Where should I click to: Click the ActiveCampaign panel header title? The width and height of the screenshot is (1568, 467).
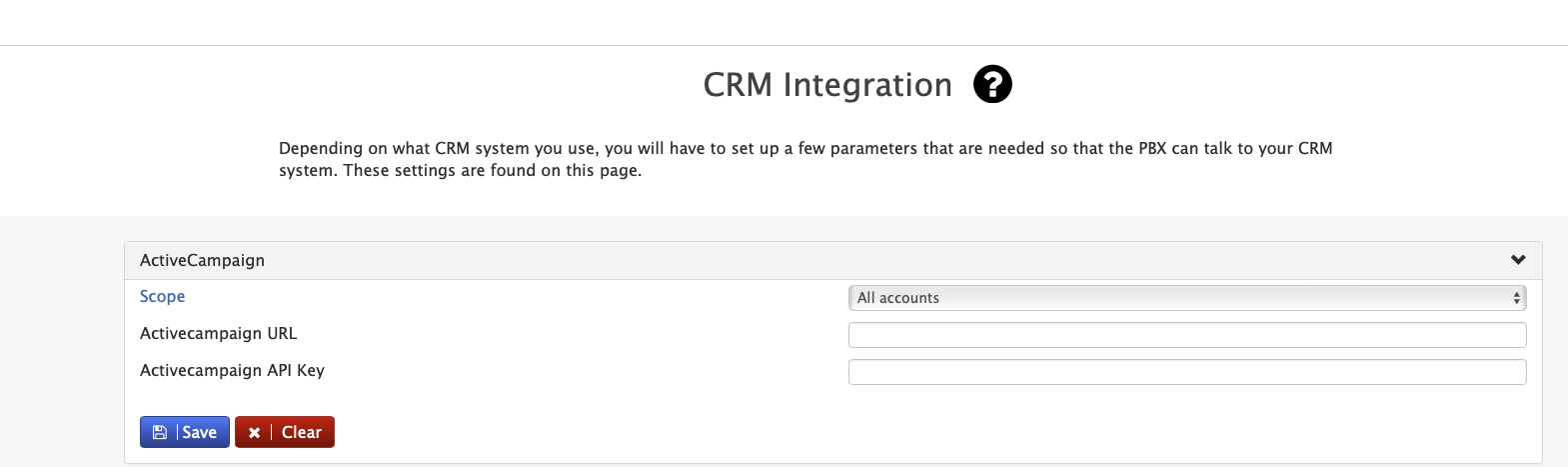(x=202, y=260)
